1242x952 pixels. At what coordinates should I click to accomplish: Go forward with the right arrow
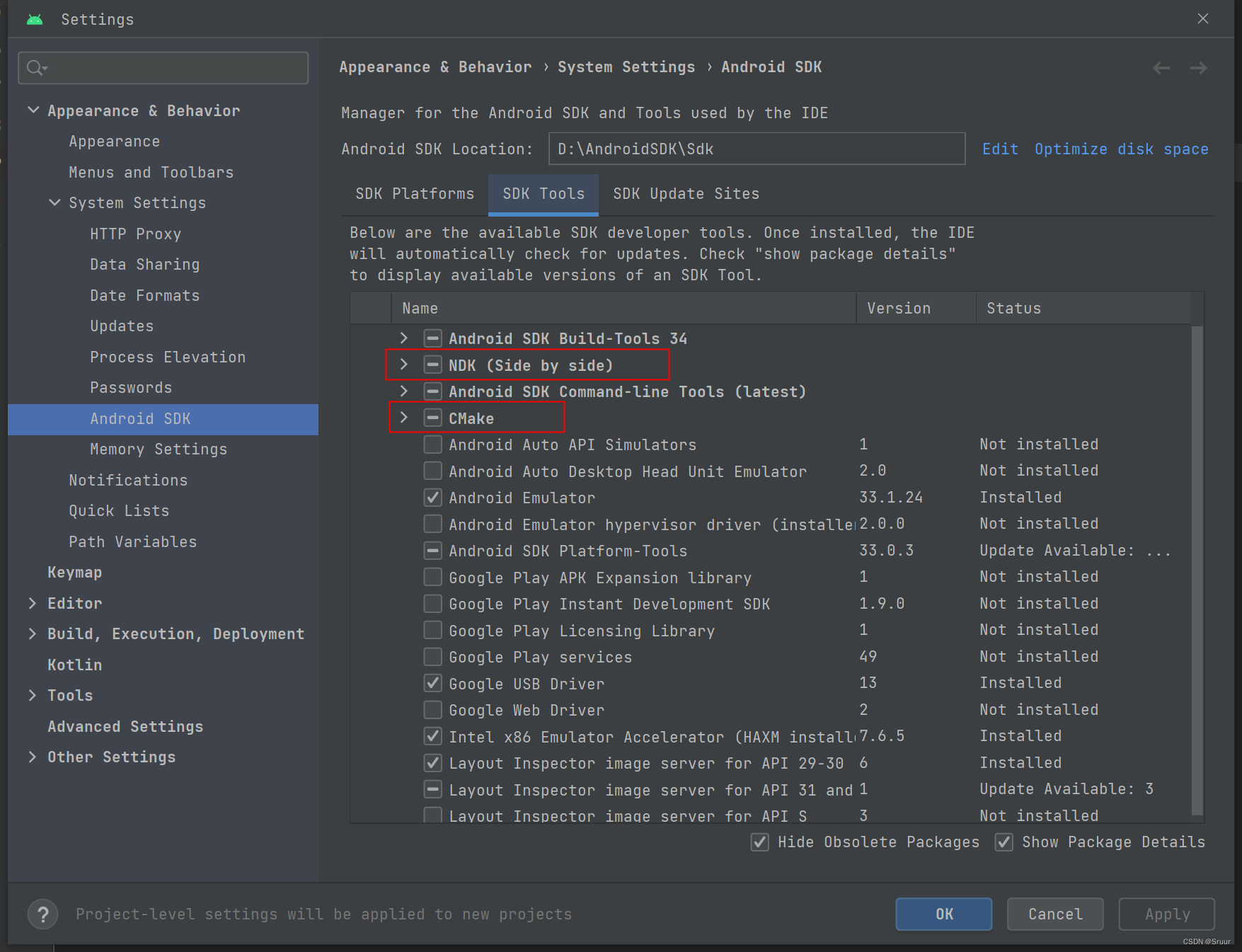1198,68
